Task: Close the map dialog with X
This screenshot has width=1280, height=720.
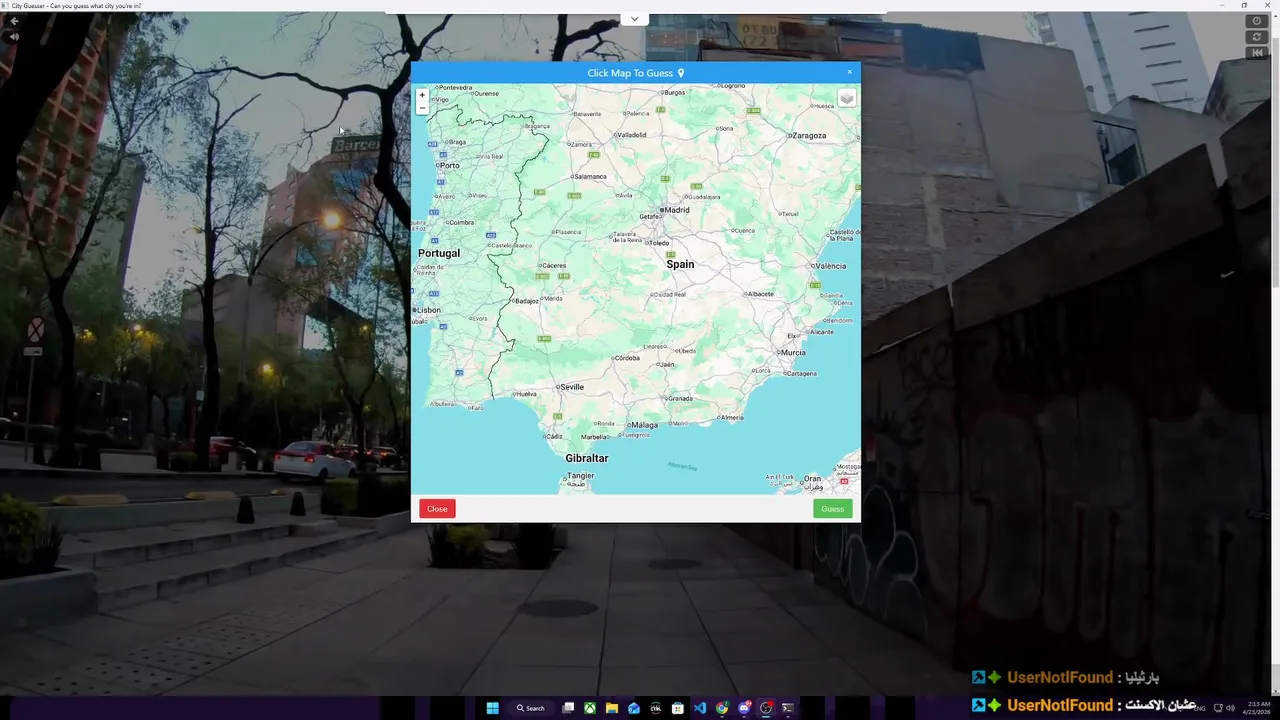Action: click(x=850, y=72)
